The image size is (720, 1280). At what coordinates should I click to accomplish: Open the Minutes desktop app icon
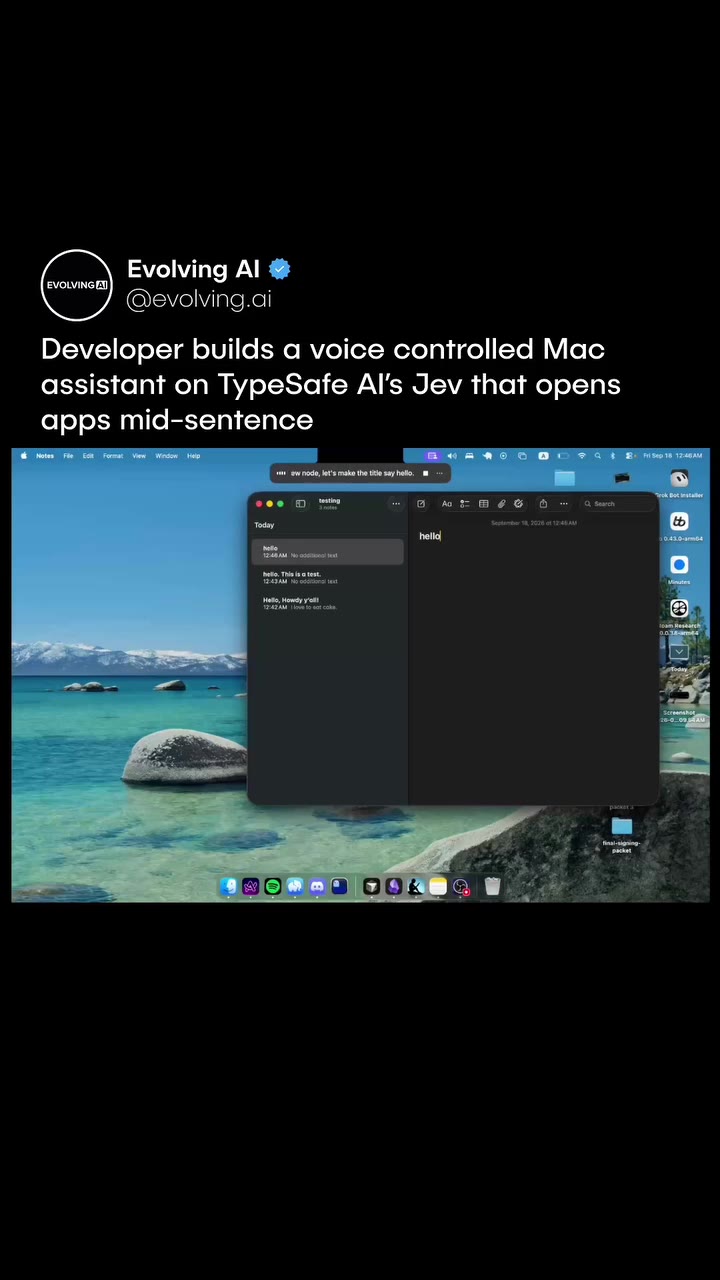point(679,569)
